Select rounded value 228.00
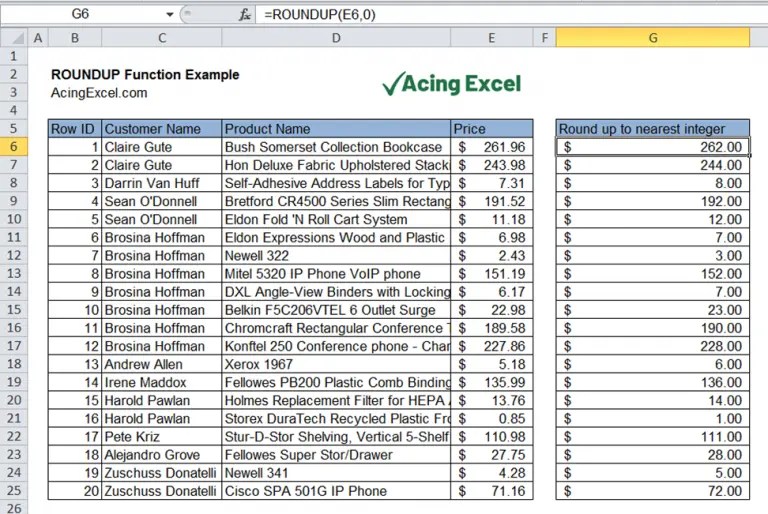Screen dimensions: 768x514 click(652, 346)
